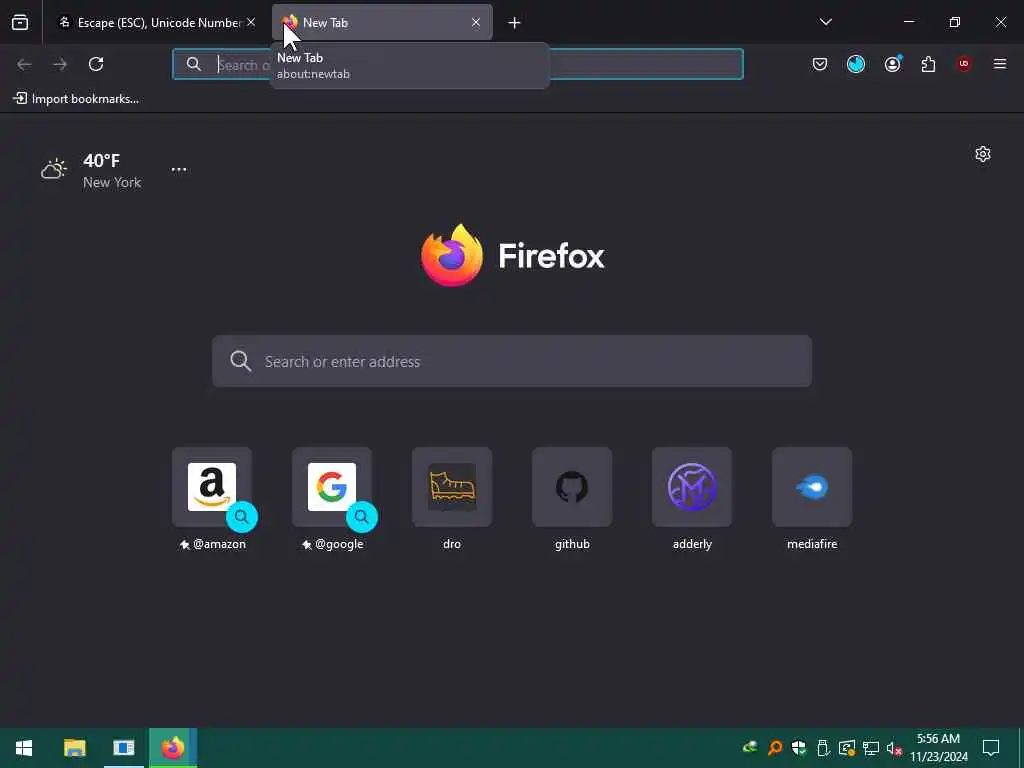Open the network tray icon
The height and width of the screenshot is (768, 1024).
pos(871,748)
